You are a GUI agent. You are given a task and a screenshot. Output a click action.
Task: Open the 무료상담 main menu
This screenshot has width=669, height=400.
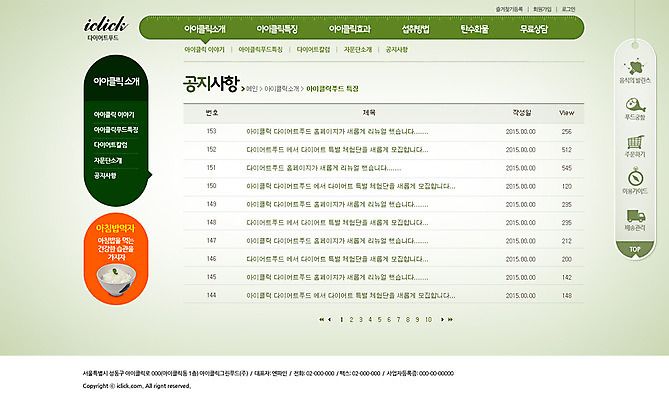(534, 29)
